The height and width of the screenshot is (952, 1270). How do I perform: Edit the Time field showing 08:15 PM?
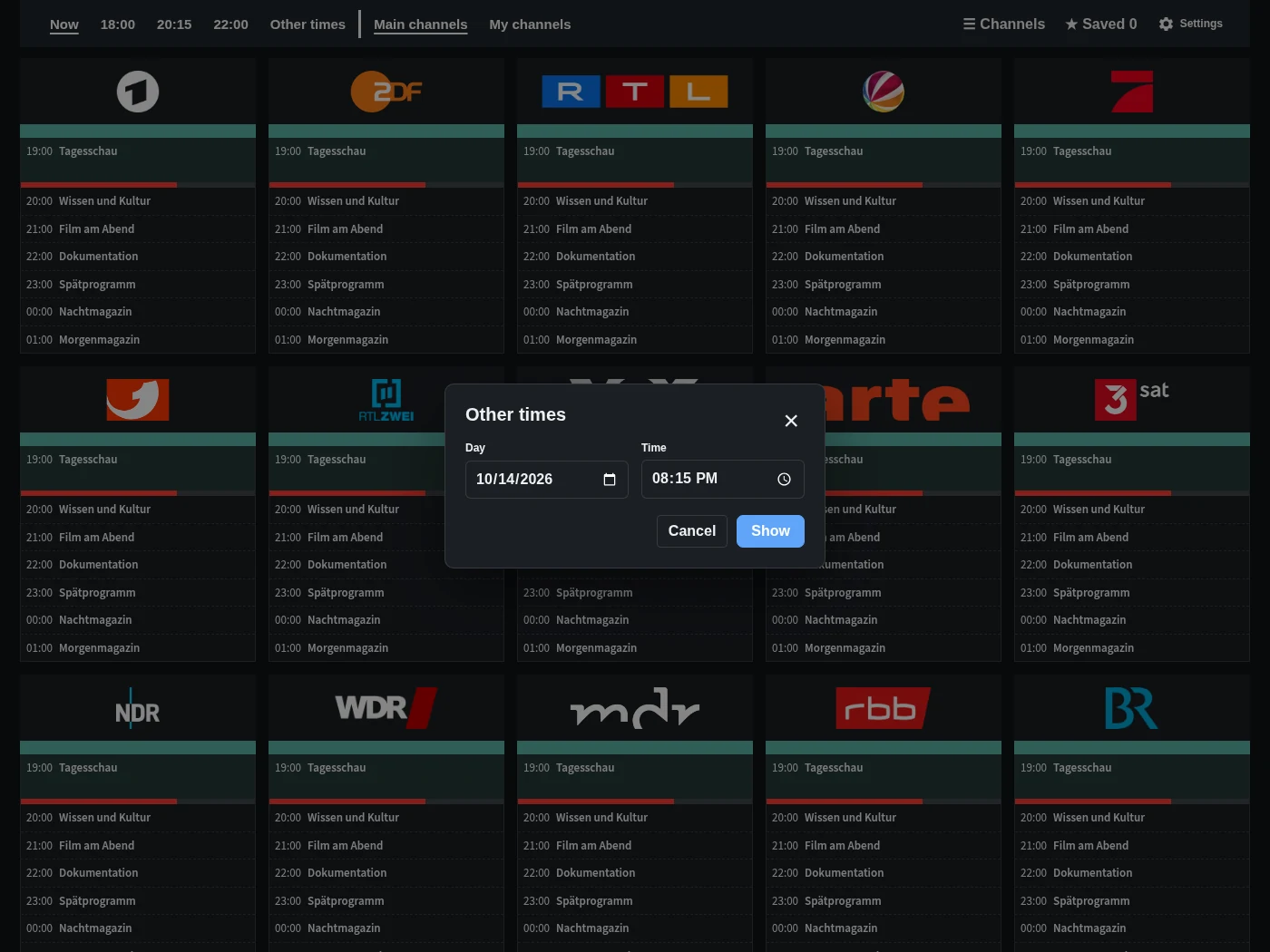723,480
